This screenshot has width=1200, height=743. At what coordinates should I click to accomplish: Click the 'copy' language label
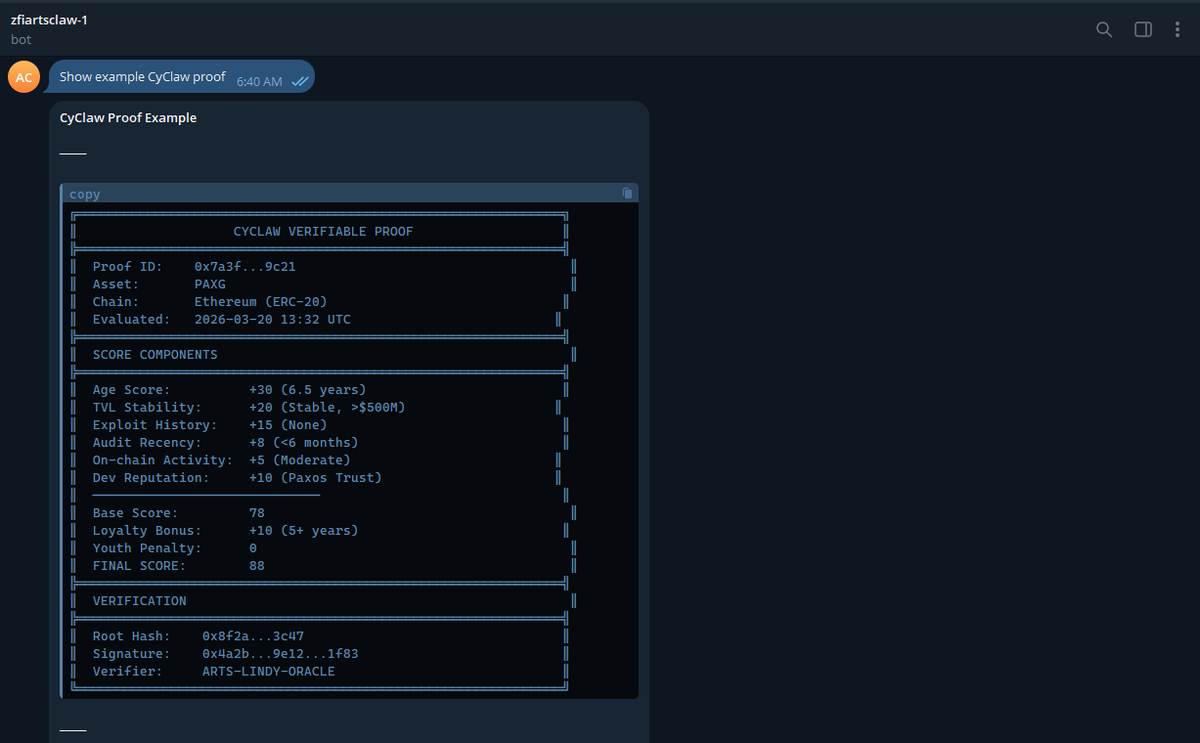pyautogui.click(x=85, y=194)
